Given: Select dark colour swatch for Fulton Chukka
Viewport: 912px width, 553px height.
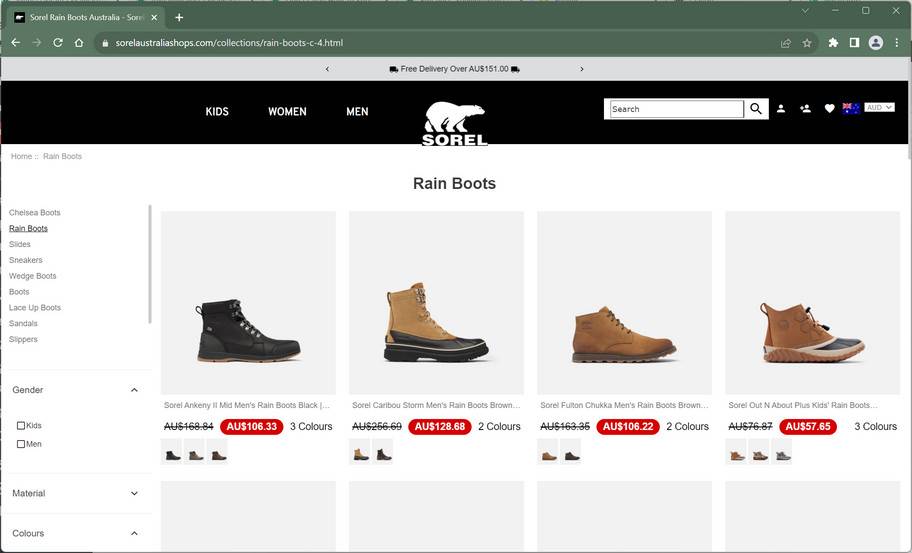Looking at the screenshot, I should coord(572,452).
